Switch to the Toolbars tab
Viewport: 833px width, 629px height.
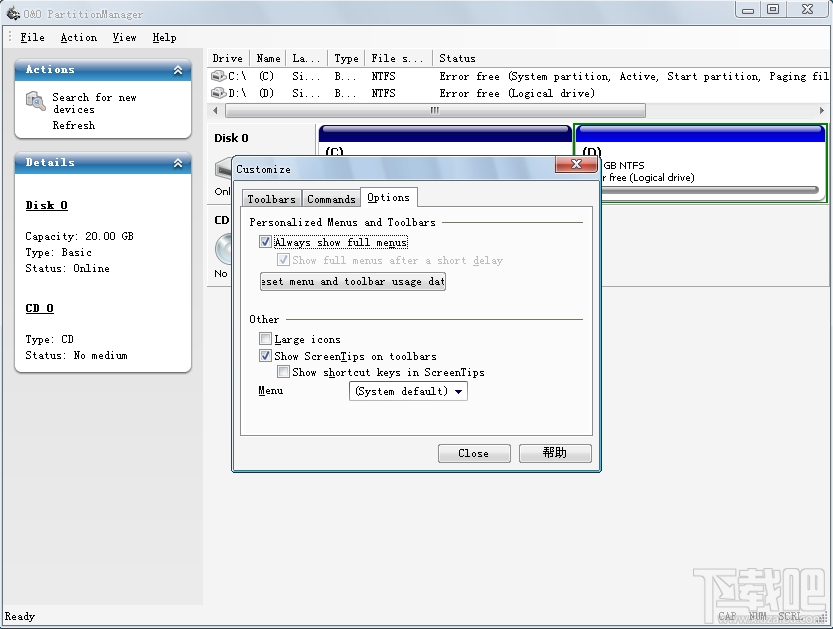(x=271, y=197)
